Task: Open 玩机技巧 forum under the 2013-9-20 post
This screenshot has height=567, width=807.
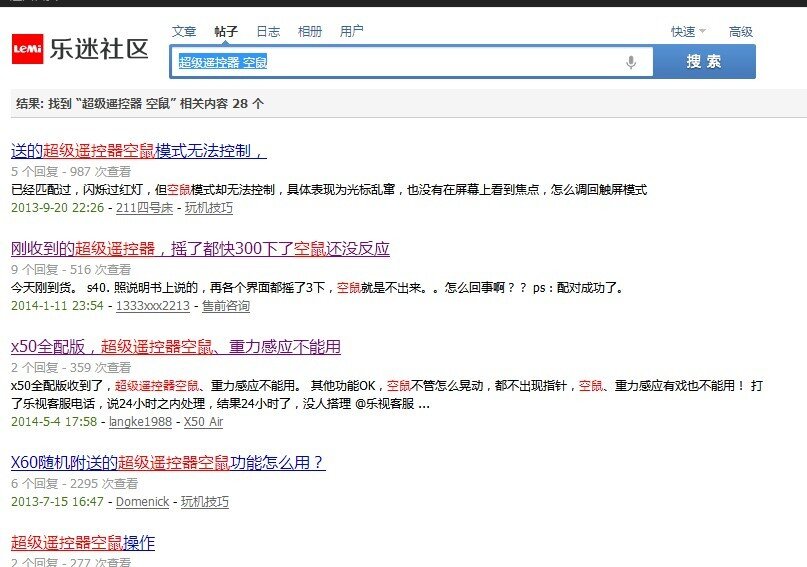Action: (208, 208)
